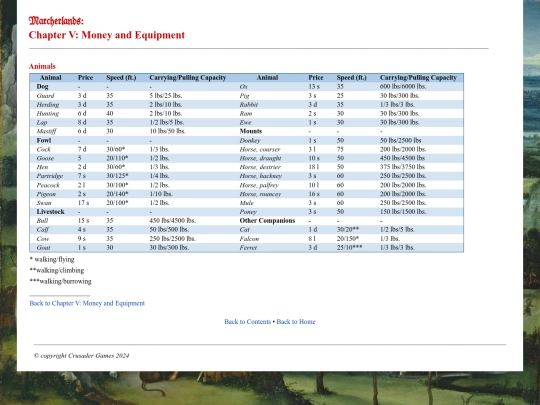Select the Rabbit row name
This screenshot has height=405, width=540.
click(249, 105)
